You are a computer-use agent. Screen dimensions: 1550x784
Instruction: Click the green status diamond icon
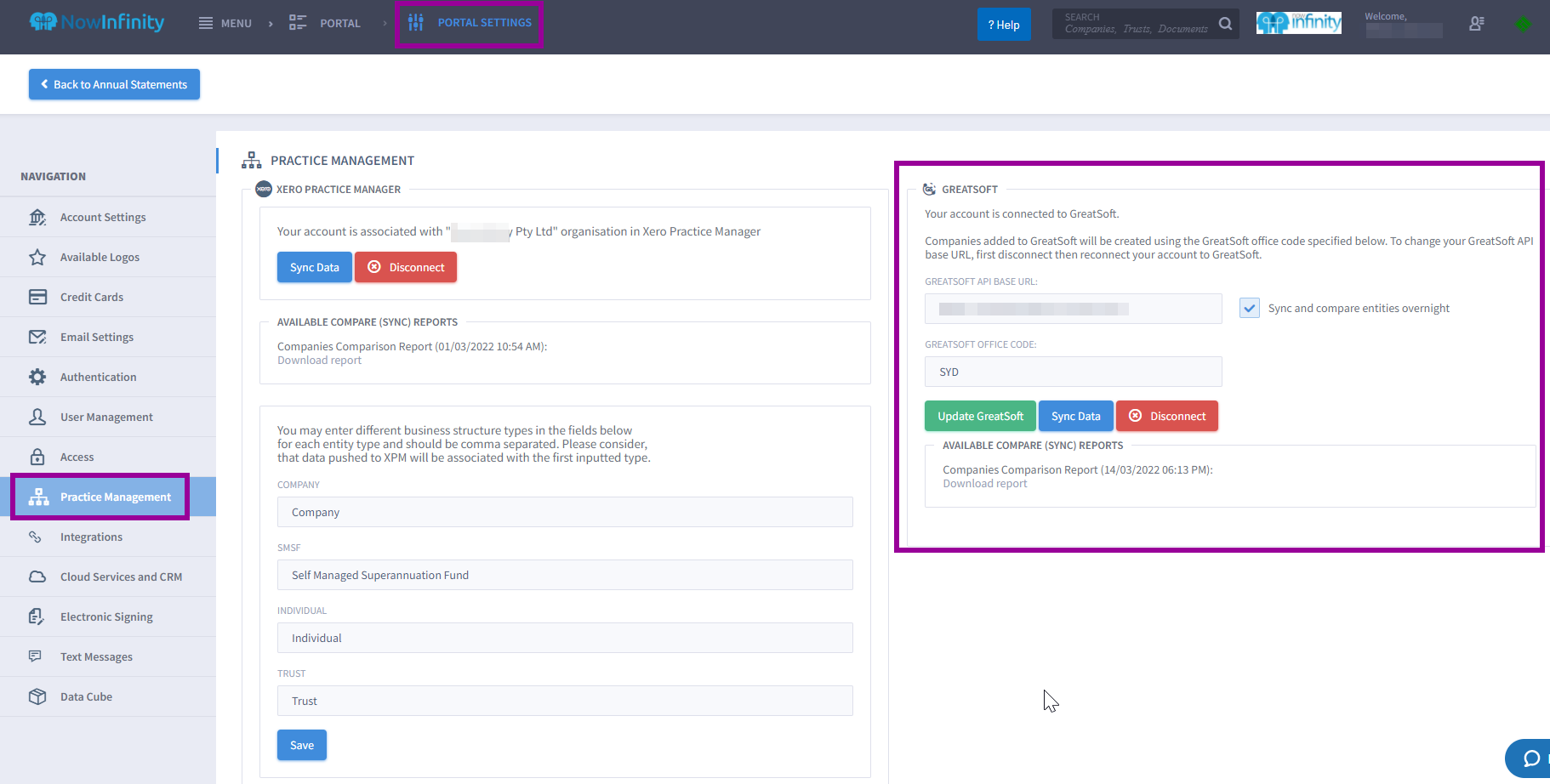click(x=1523, y=24)
